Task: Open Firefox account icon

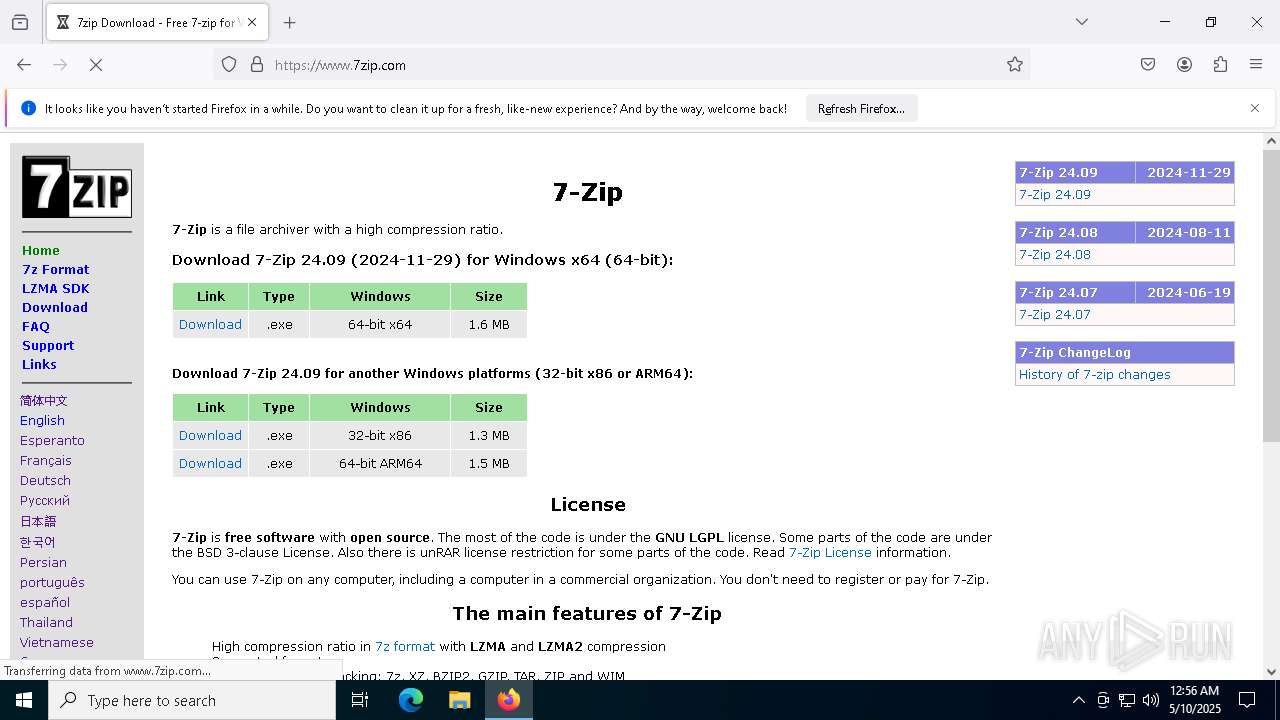Action: 1184,65
